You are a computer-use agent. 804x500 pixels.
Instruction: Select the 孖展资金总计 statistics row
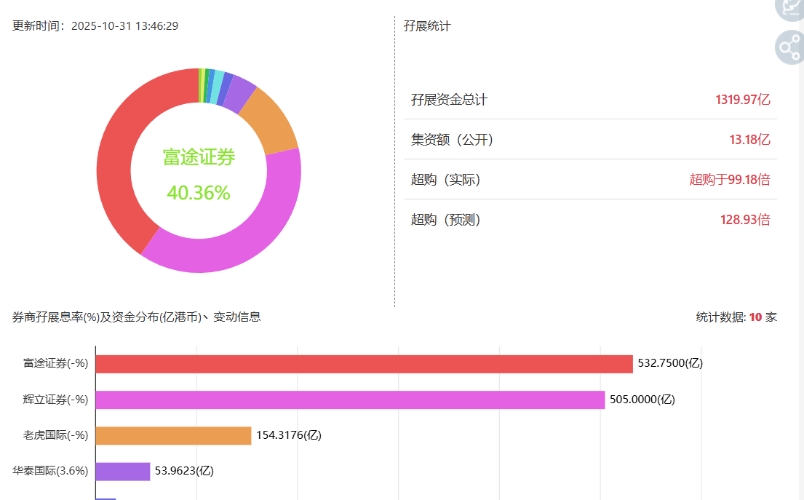point(590,100)
